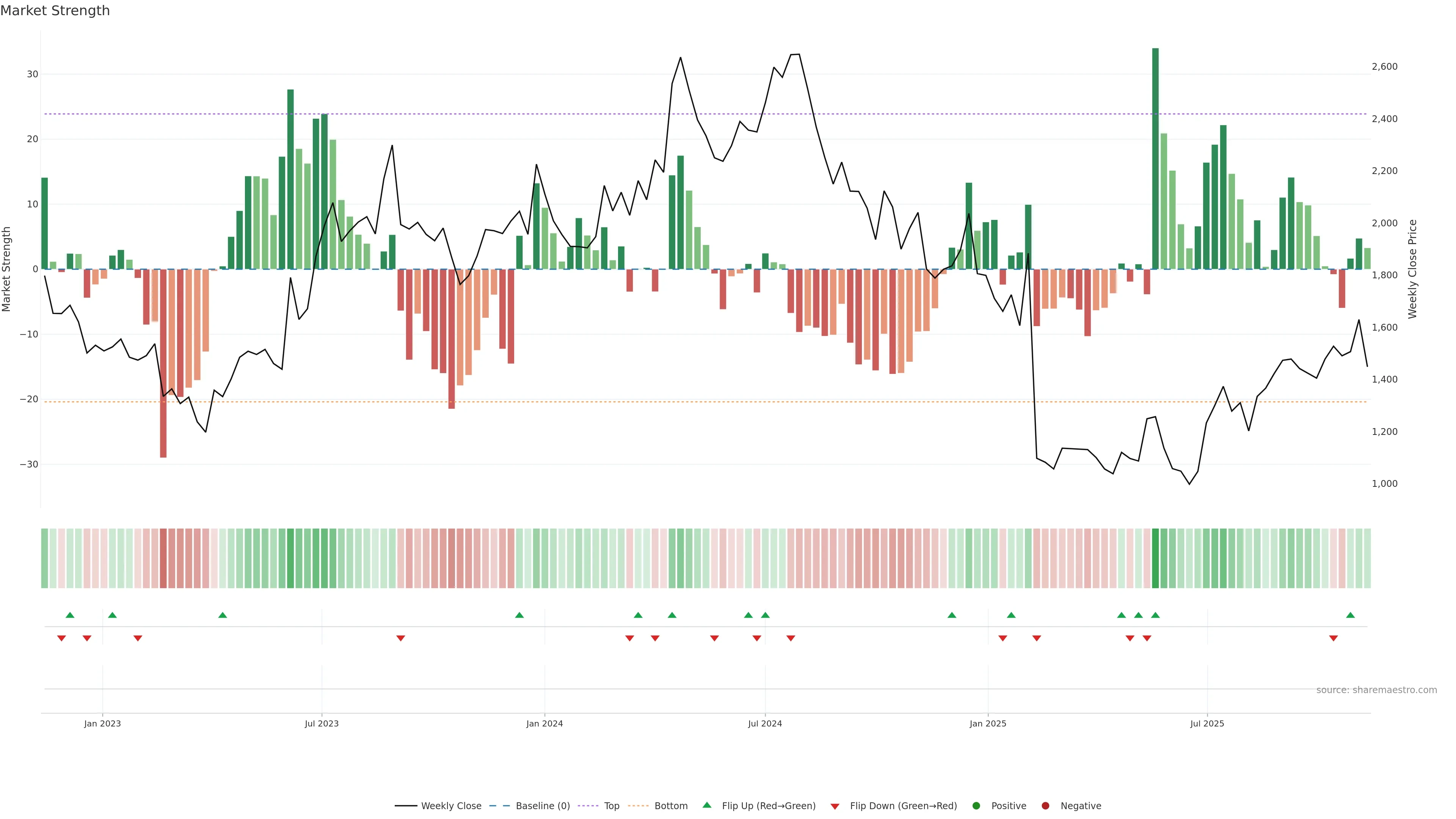Click the Weekly Close Price axis title

[1412, 269]
